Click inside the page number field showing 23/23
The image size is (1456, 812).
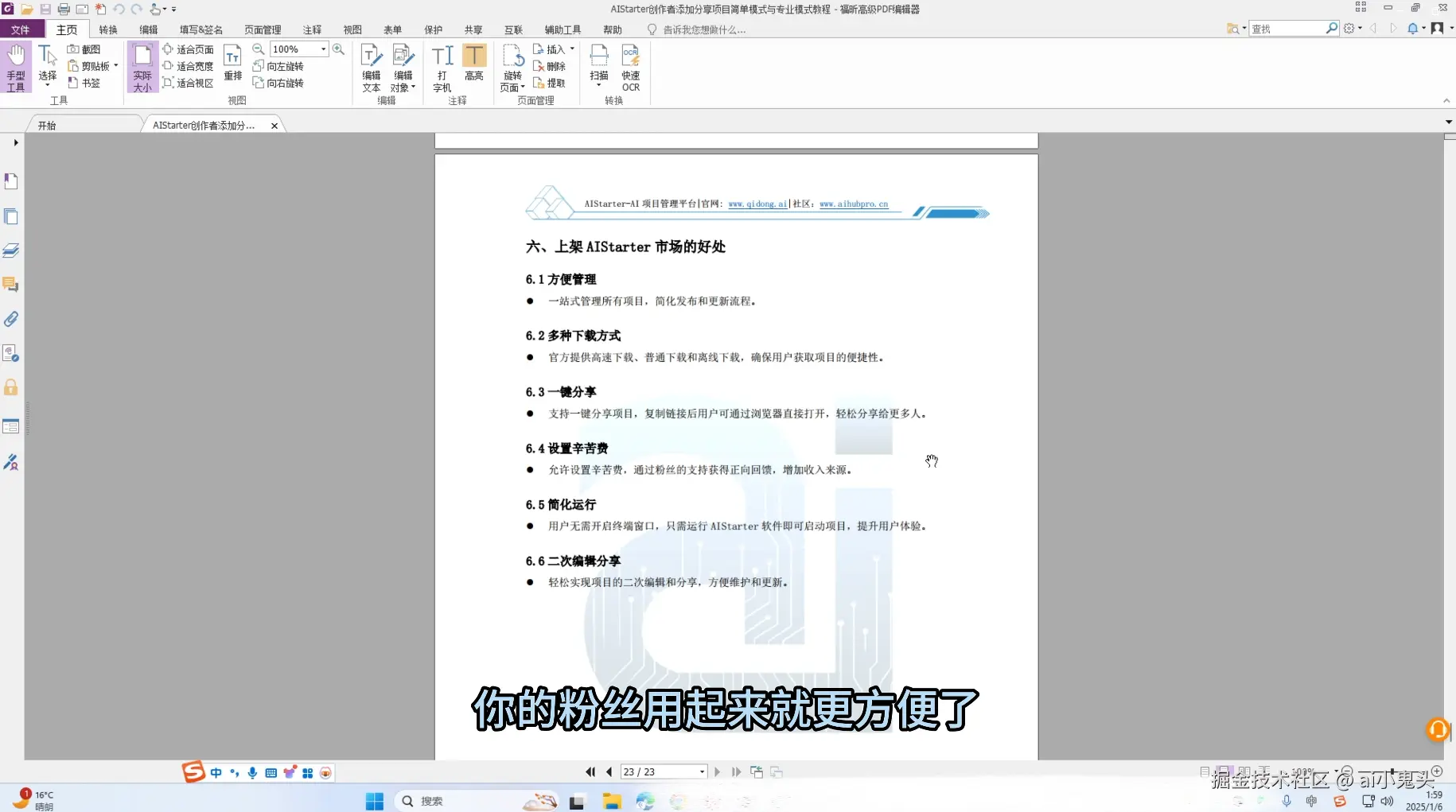(657, 771)
